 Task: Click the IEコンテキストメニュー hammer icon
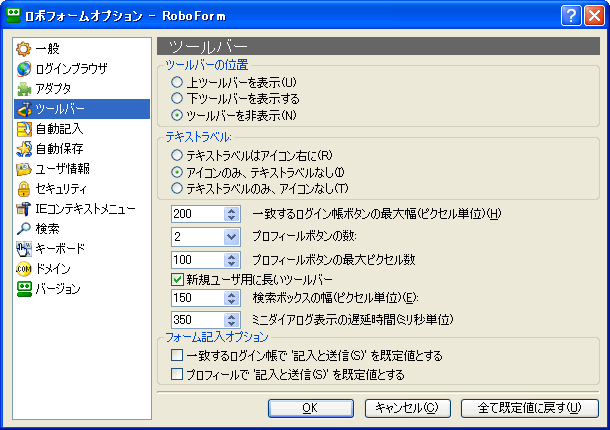[x=23, y=209]
